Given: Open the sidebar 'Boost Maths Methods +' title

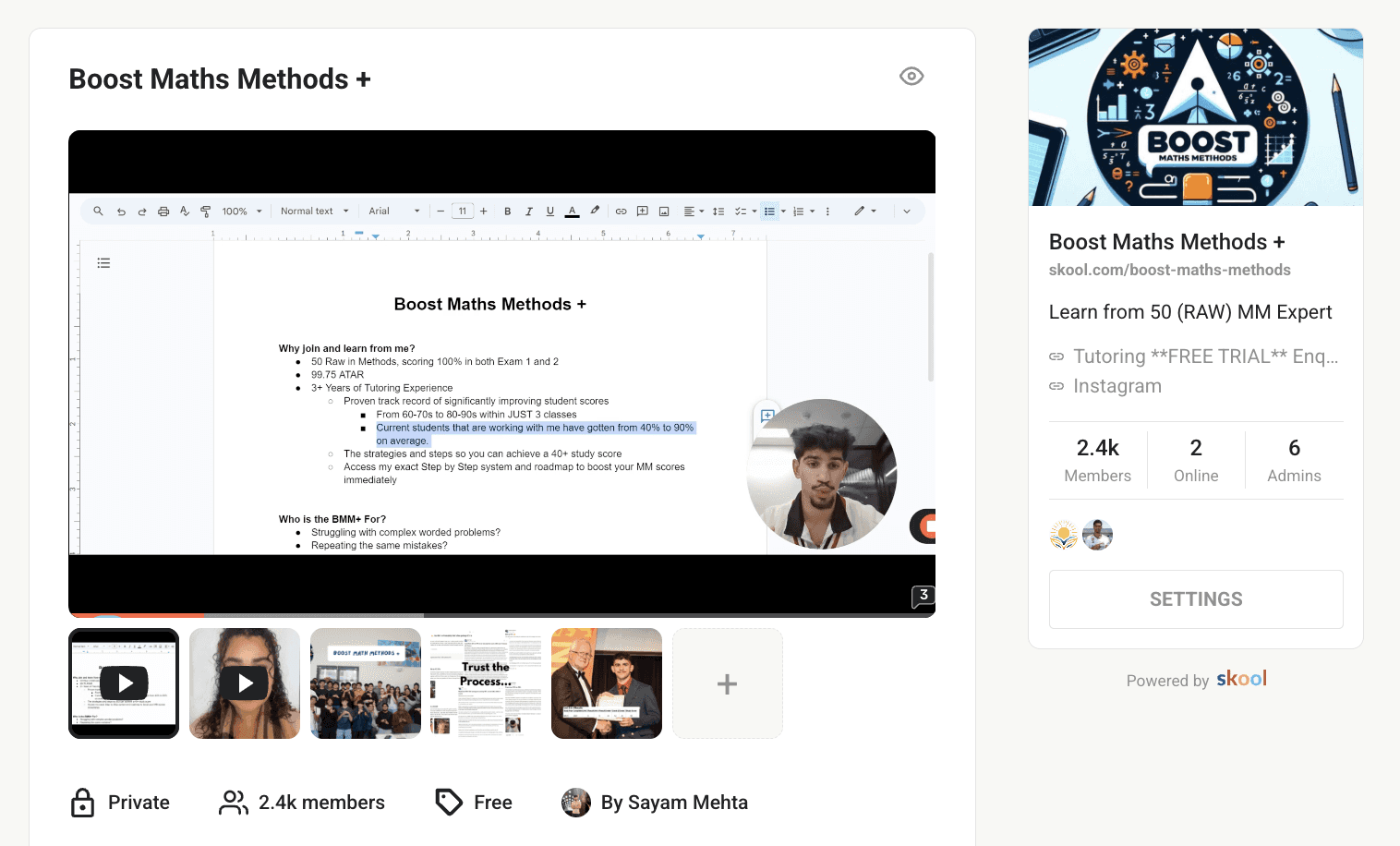Looking at the screenshot, I should pyautogui.click(x=1167, y=242).
